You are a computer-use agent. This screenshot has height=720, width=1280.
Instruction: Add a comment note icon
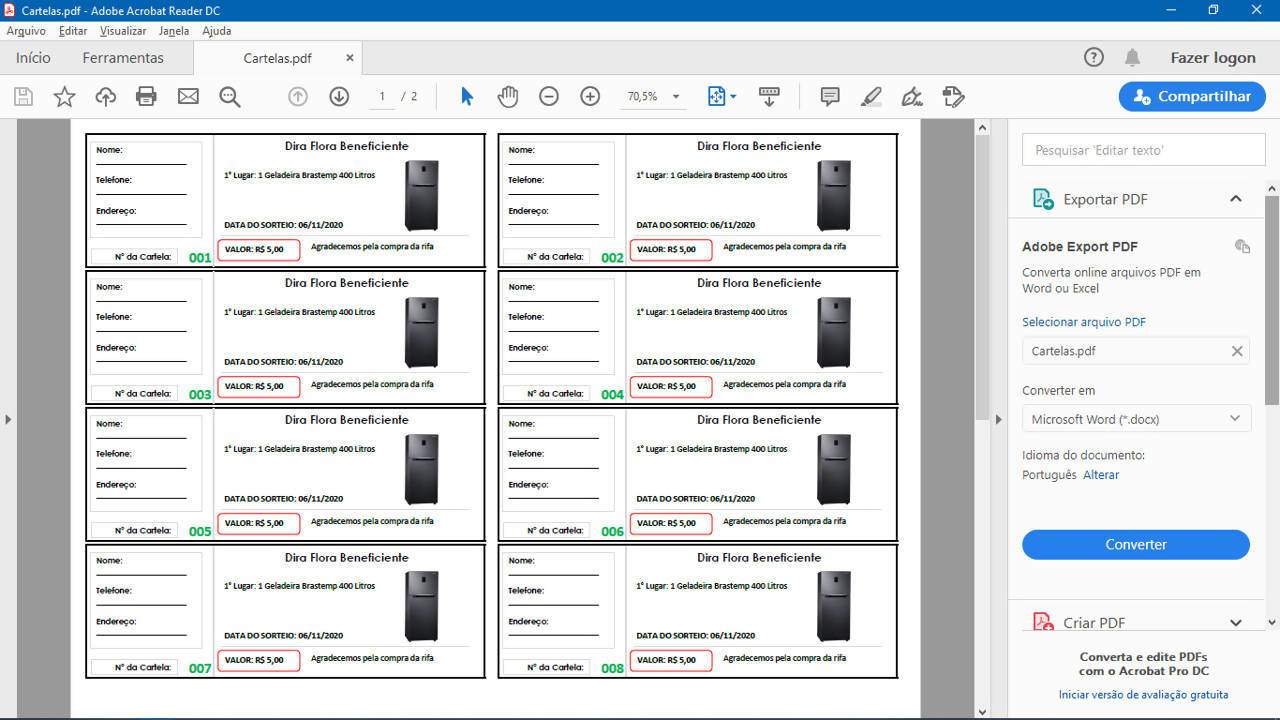(x=830, y=96)
